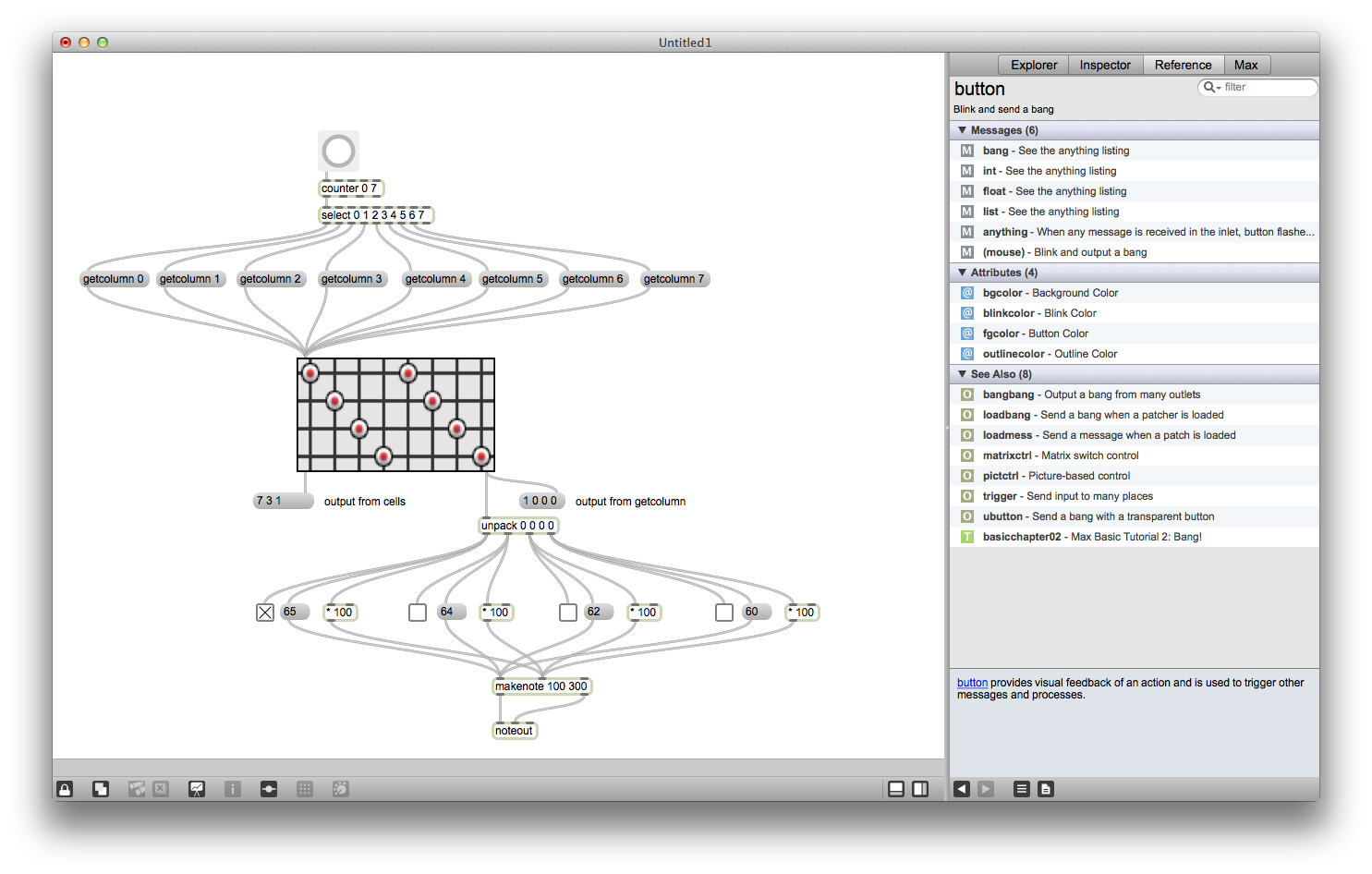Screen dimensions: 1372x874
Task: Click the inspector 'i' icon in bottom toolbar
Action: click(x=233, y=789)
